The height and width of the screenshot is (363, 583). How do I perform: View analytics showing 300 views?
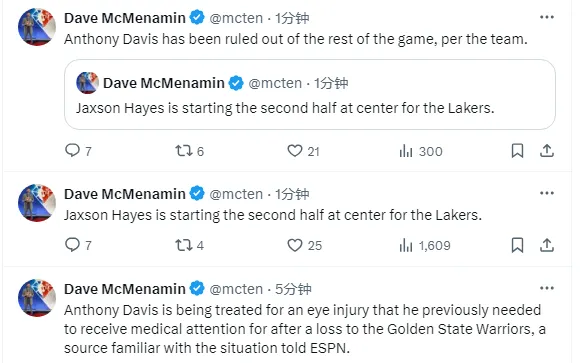(421, 151)
